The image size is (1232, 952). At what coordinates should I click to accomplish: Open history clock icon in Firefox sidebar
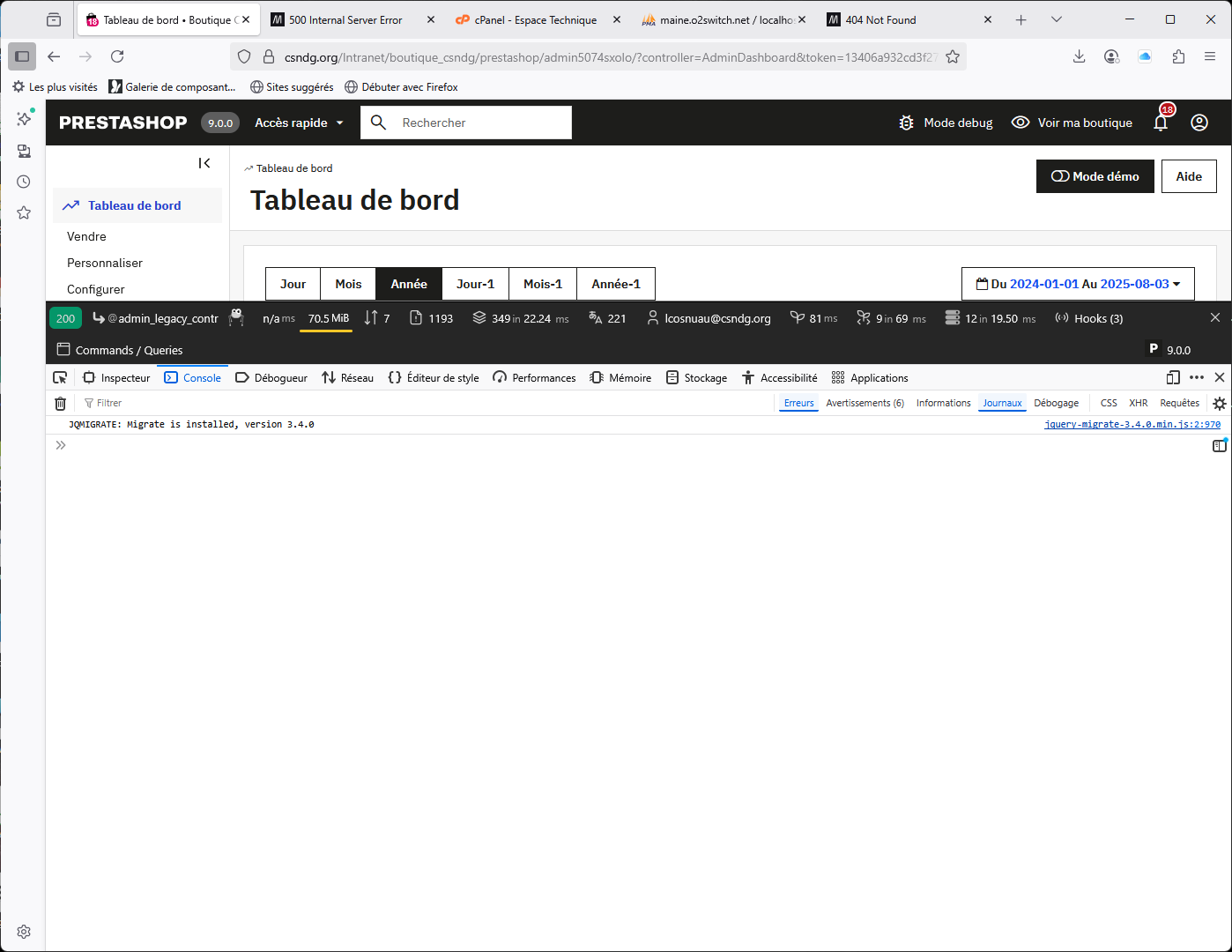[24, 182]
